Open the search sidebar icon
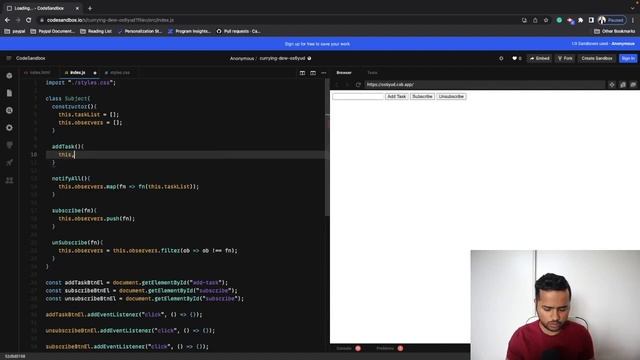This screenshot has width=640, height=360. tap(9, 110)
